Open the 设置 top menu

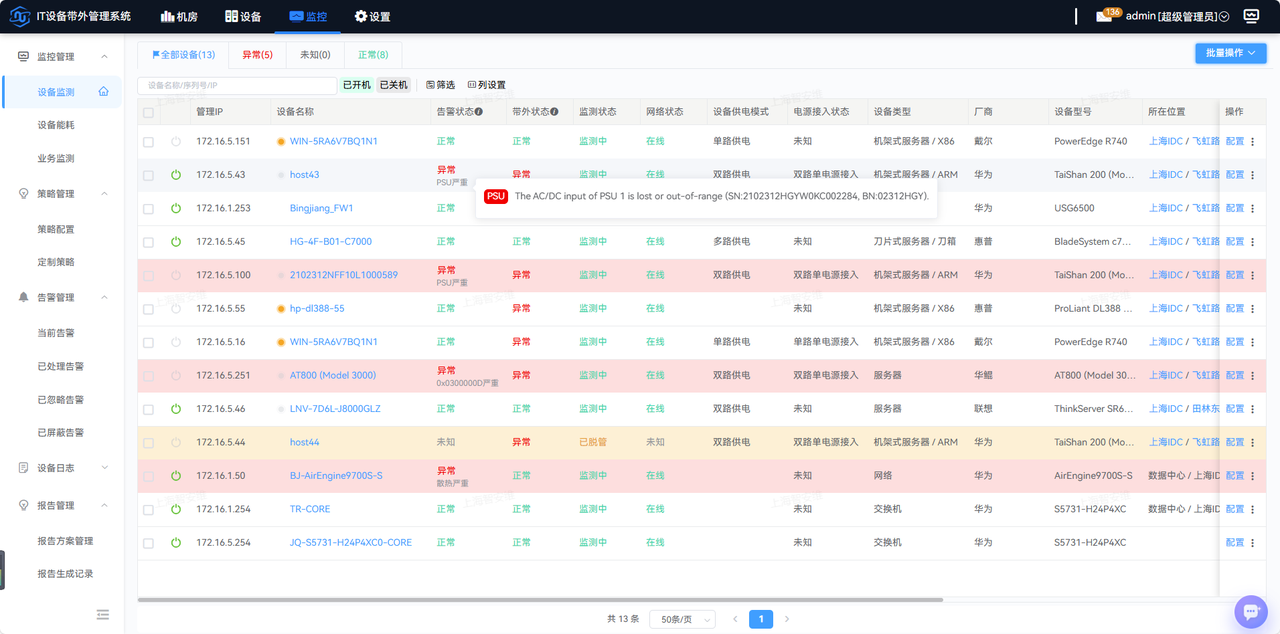(x=372, y=17)
